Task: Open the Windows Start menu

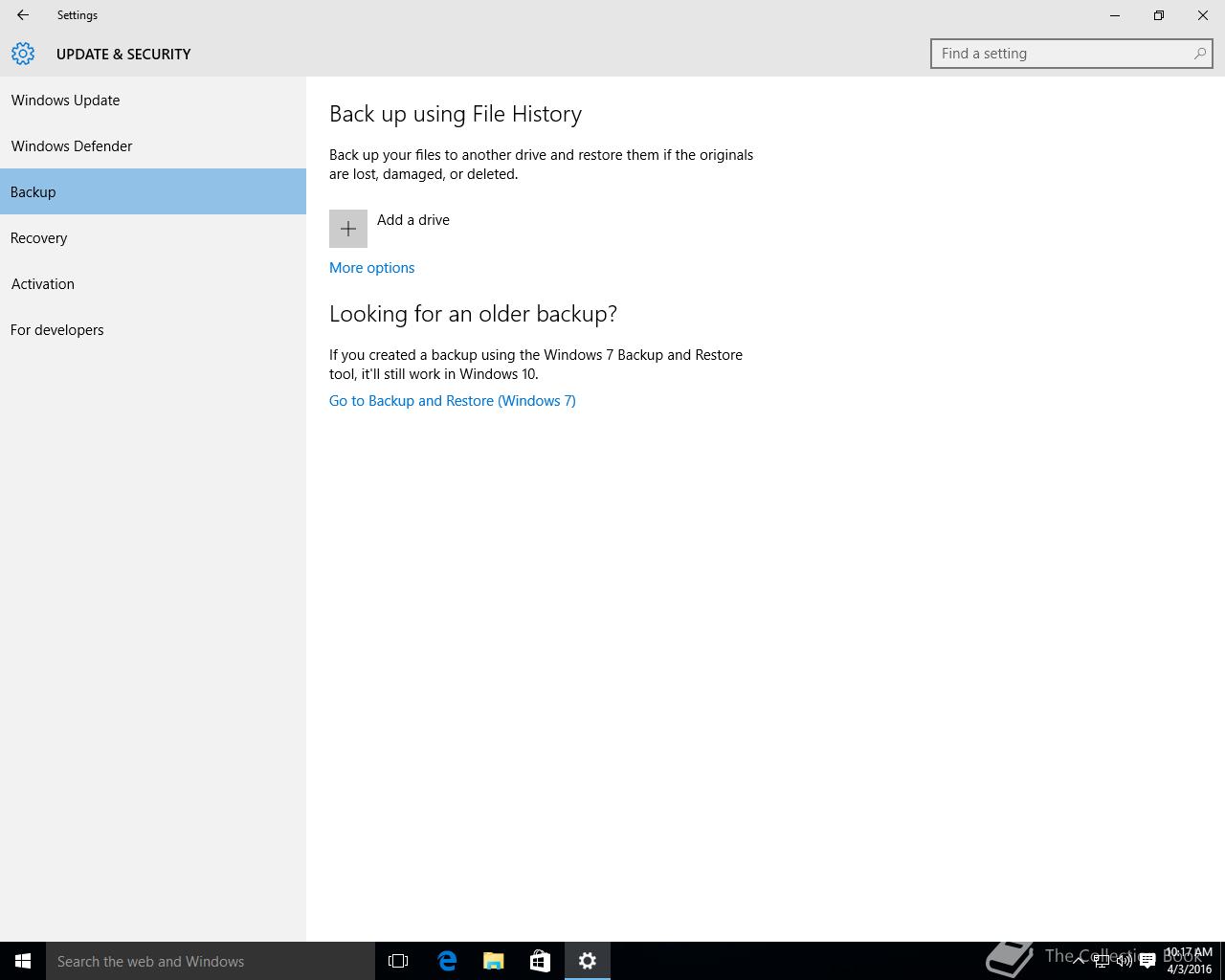Action: (x=23, y=961)
